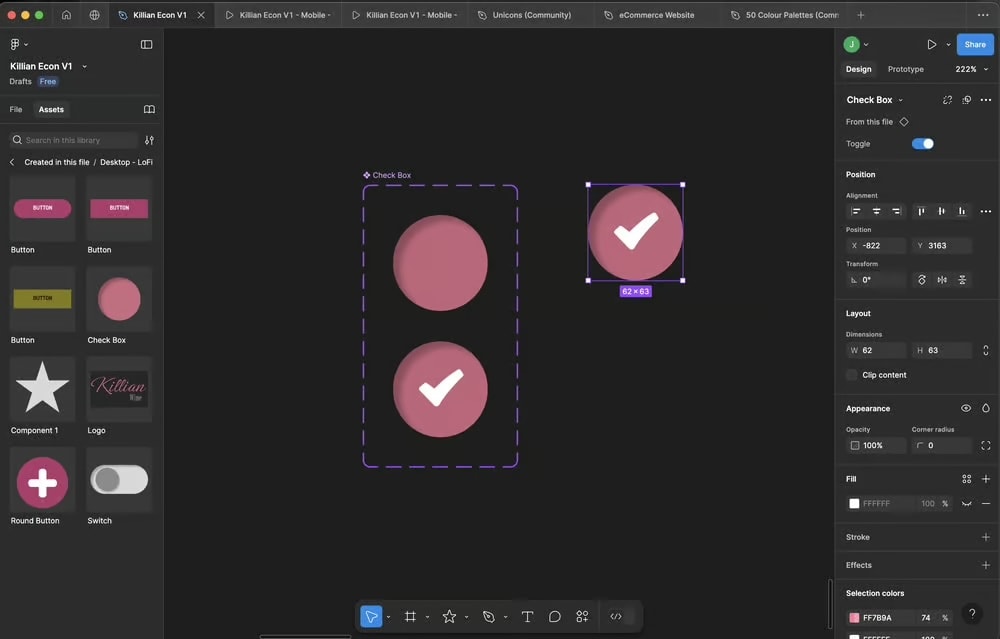Align horizontal centers
Image resolution: width=1000 pixels, height=639 pixels.
point(876,211)
